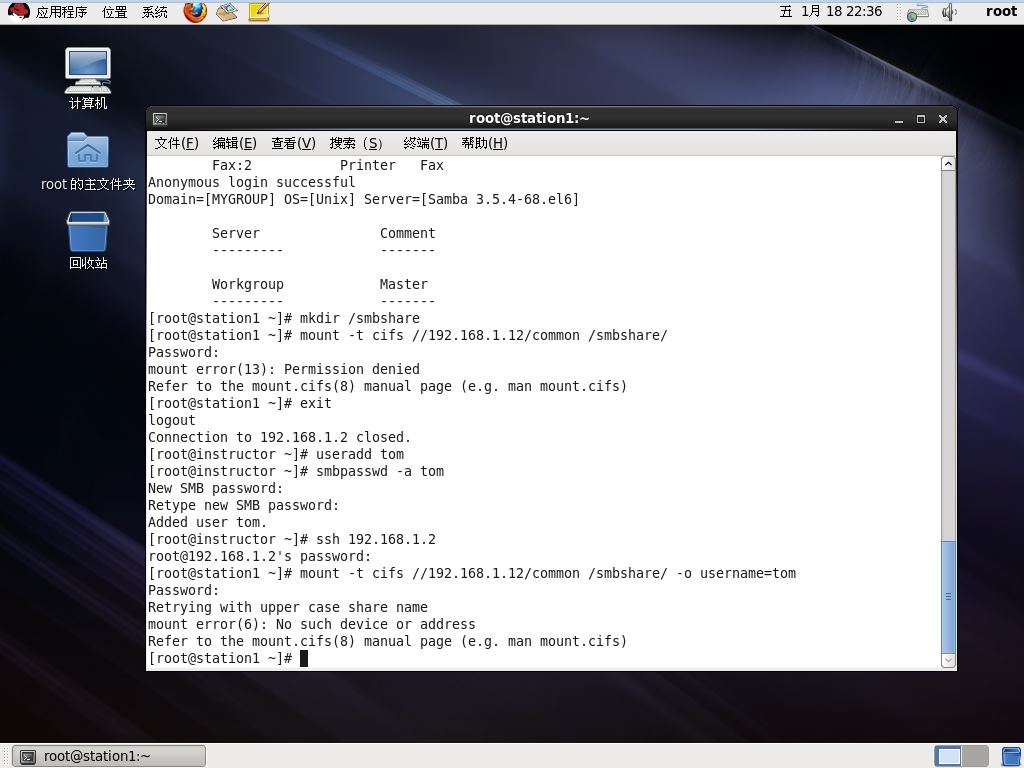The height and width of the screenshot is (768, 1024).
Task: Open the 应用程序 menu
Action: point(61,12)
